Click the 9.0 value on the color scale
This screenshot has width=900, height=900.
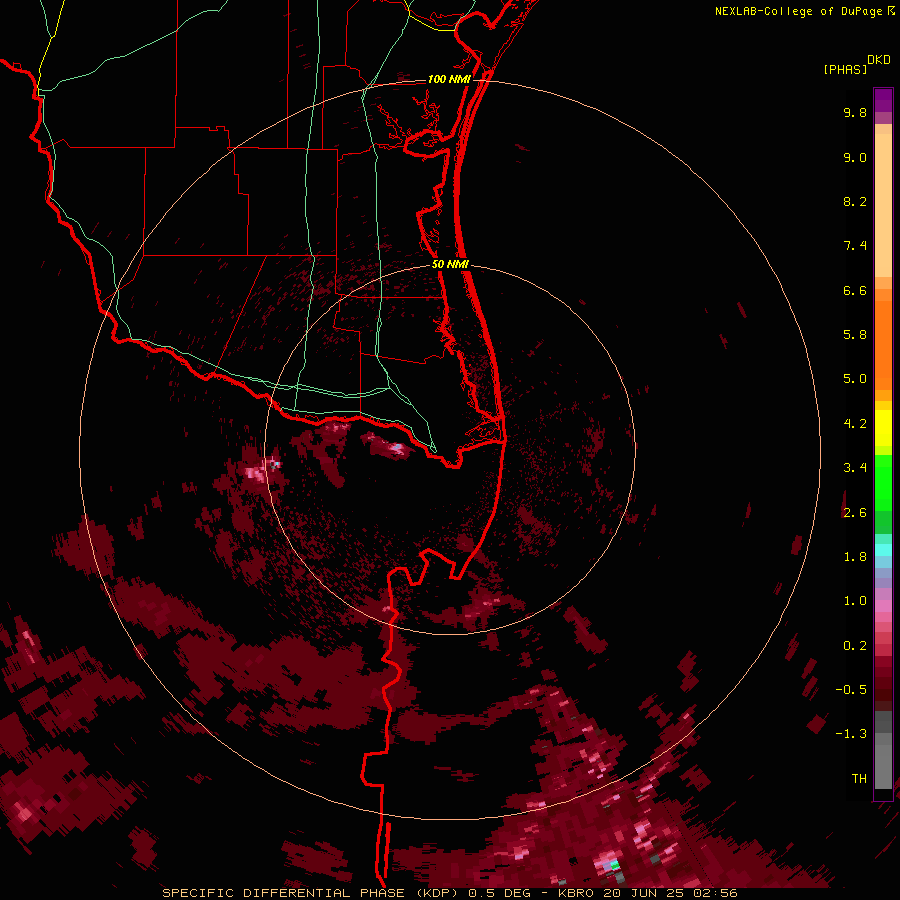coord(855,157)
